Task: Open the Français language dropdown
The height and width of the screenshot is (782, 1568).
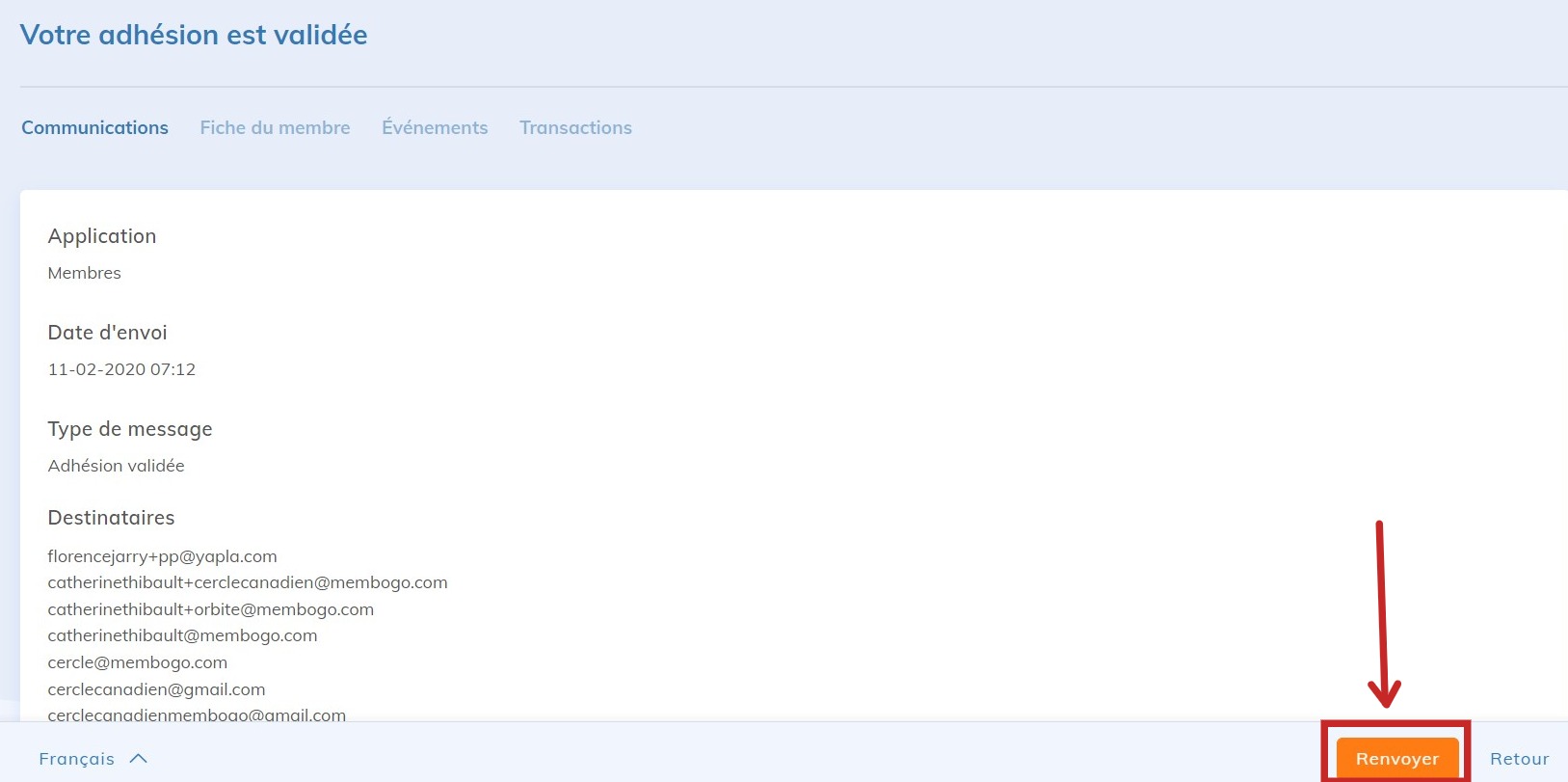Action: pyautogui.click(x=77, y=759)
